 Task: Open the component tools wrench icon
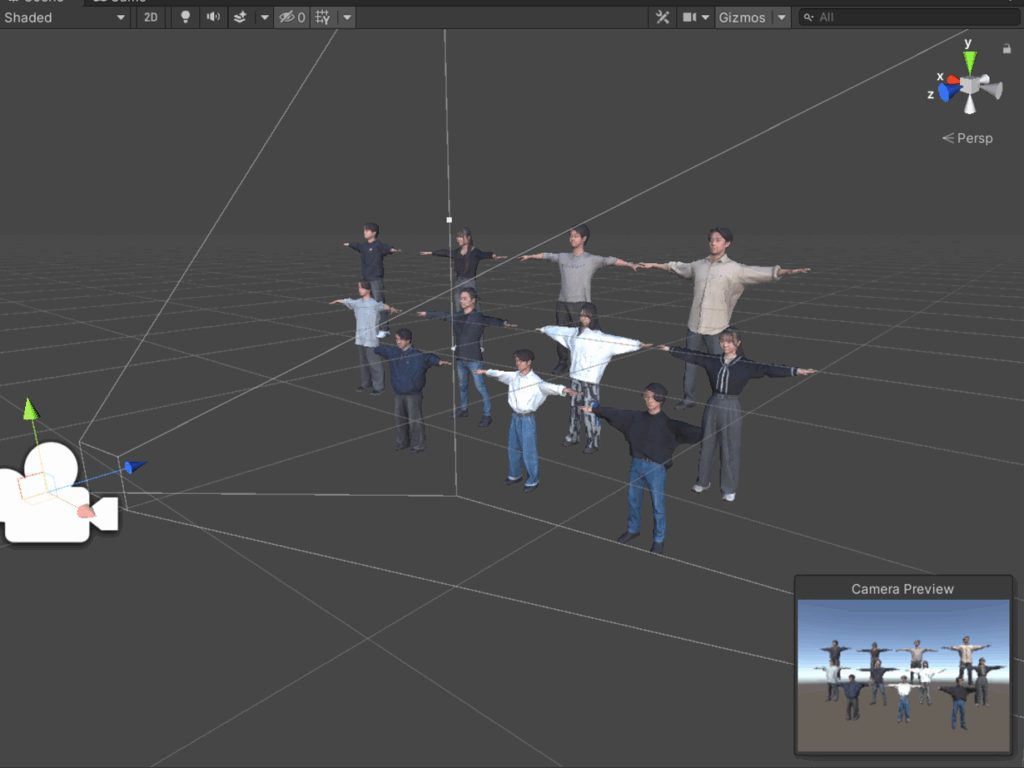point(662,17)
